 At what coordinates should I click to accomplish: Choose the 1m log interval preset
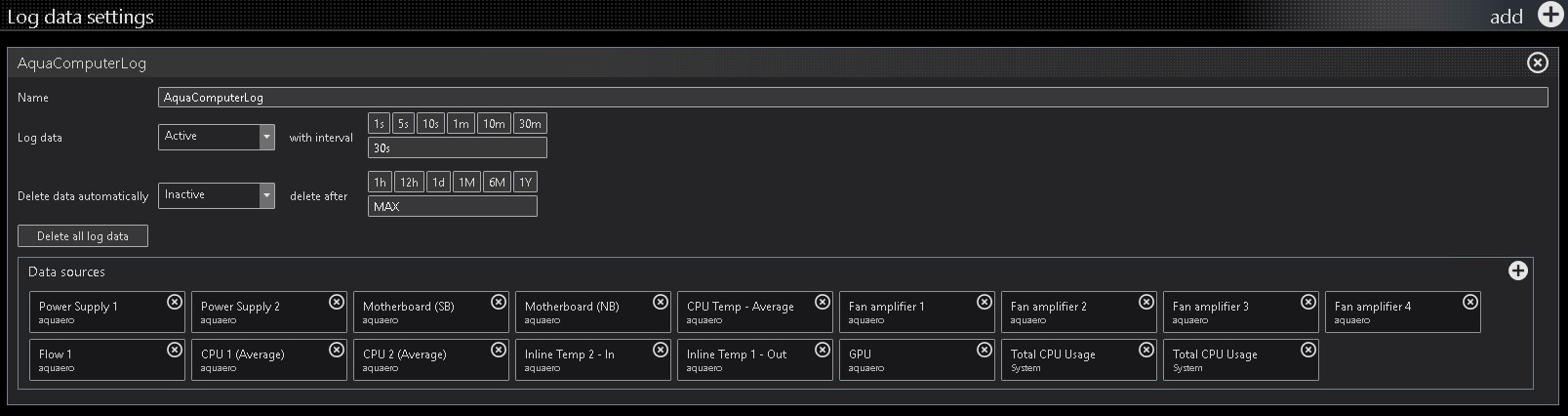pyautogui.click(x=461, y=124)
